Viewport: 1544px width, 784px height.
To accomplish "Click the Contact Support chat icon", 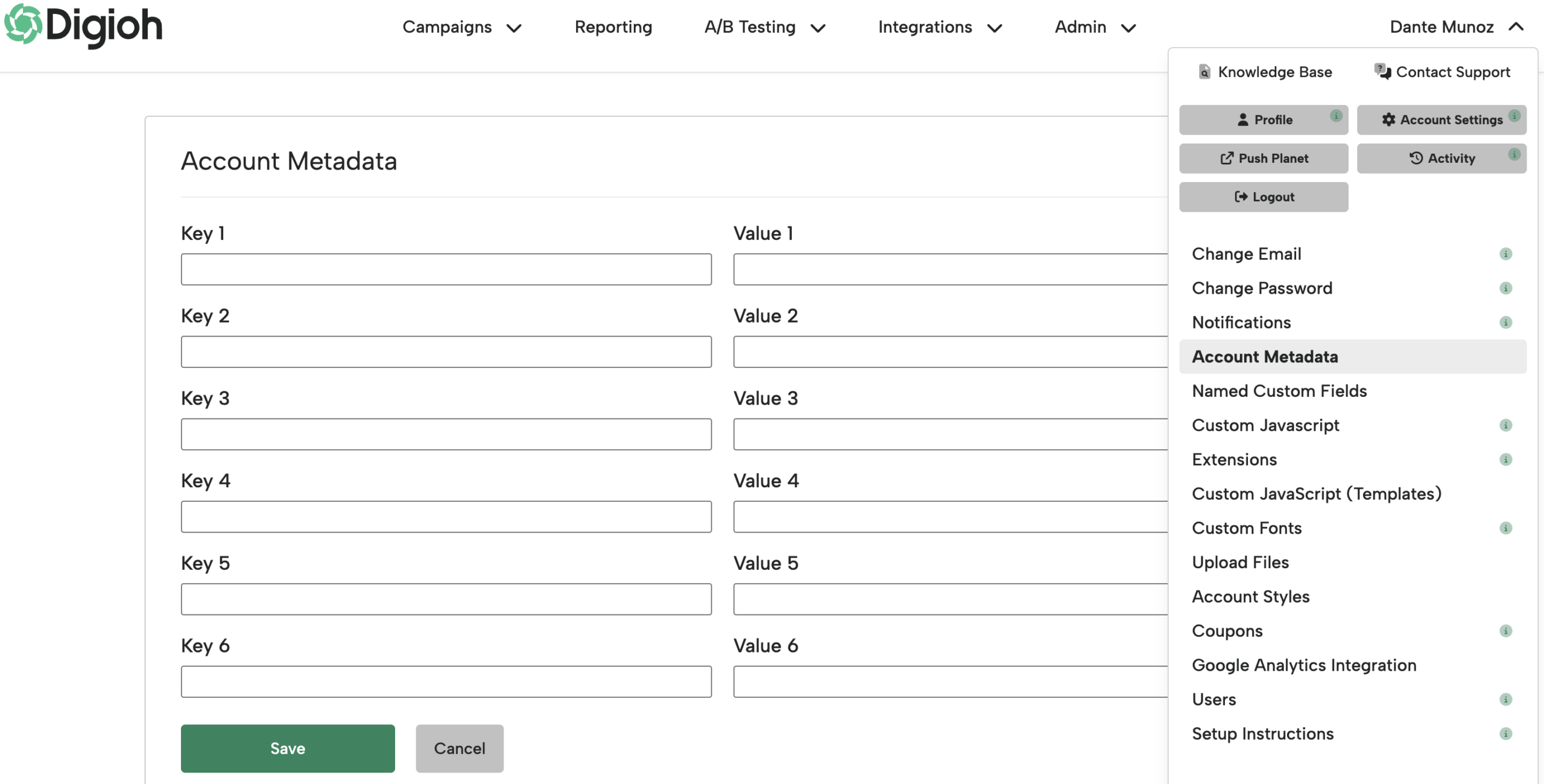I will click(x=1382, y=72).
